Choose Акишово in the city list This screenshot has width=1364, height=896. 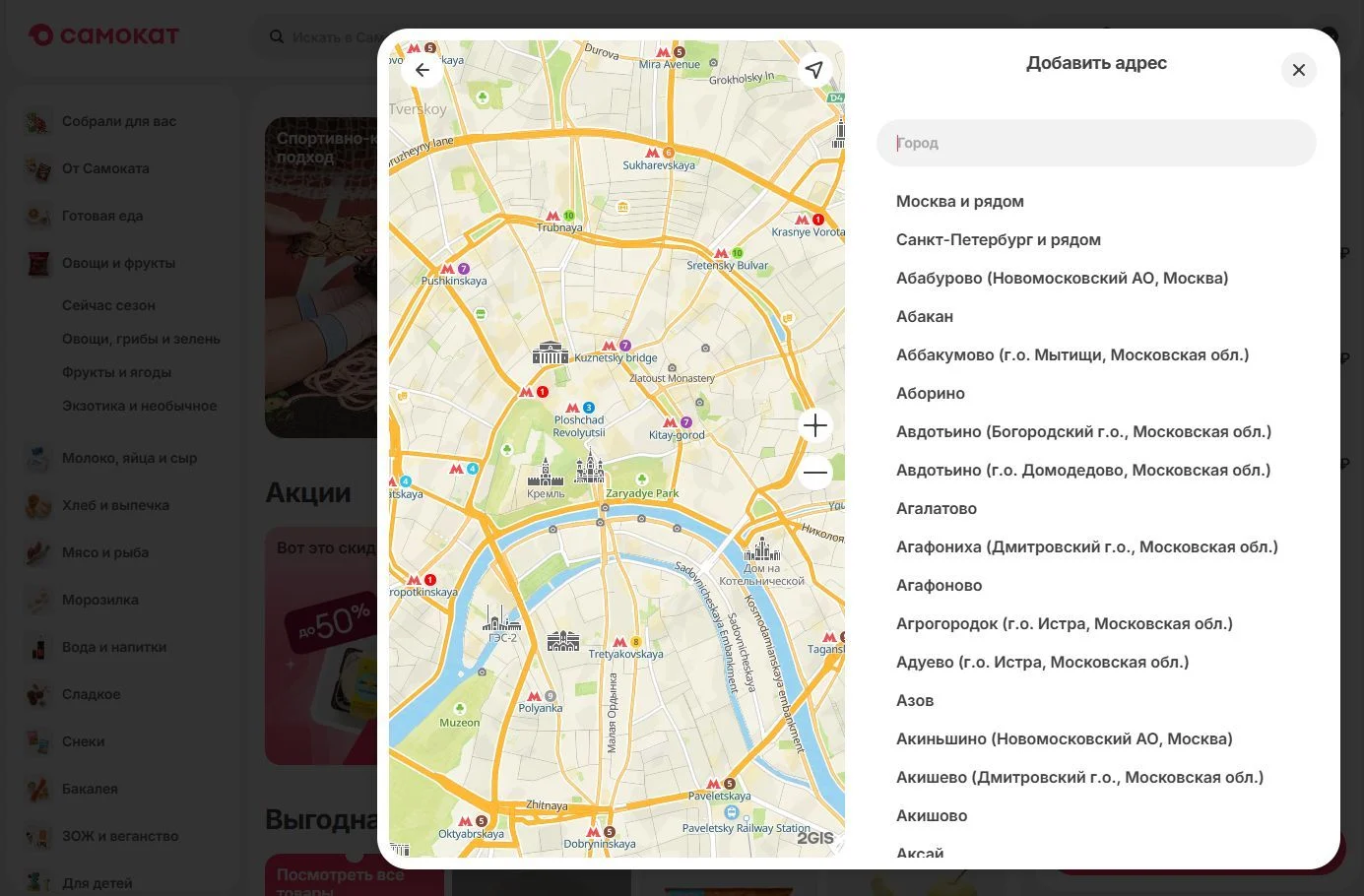[x=932, y=815]
